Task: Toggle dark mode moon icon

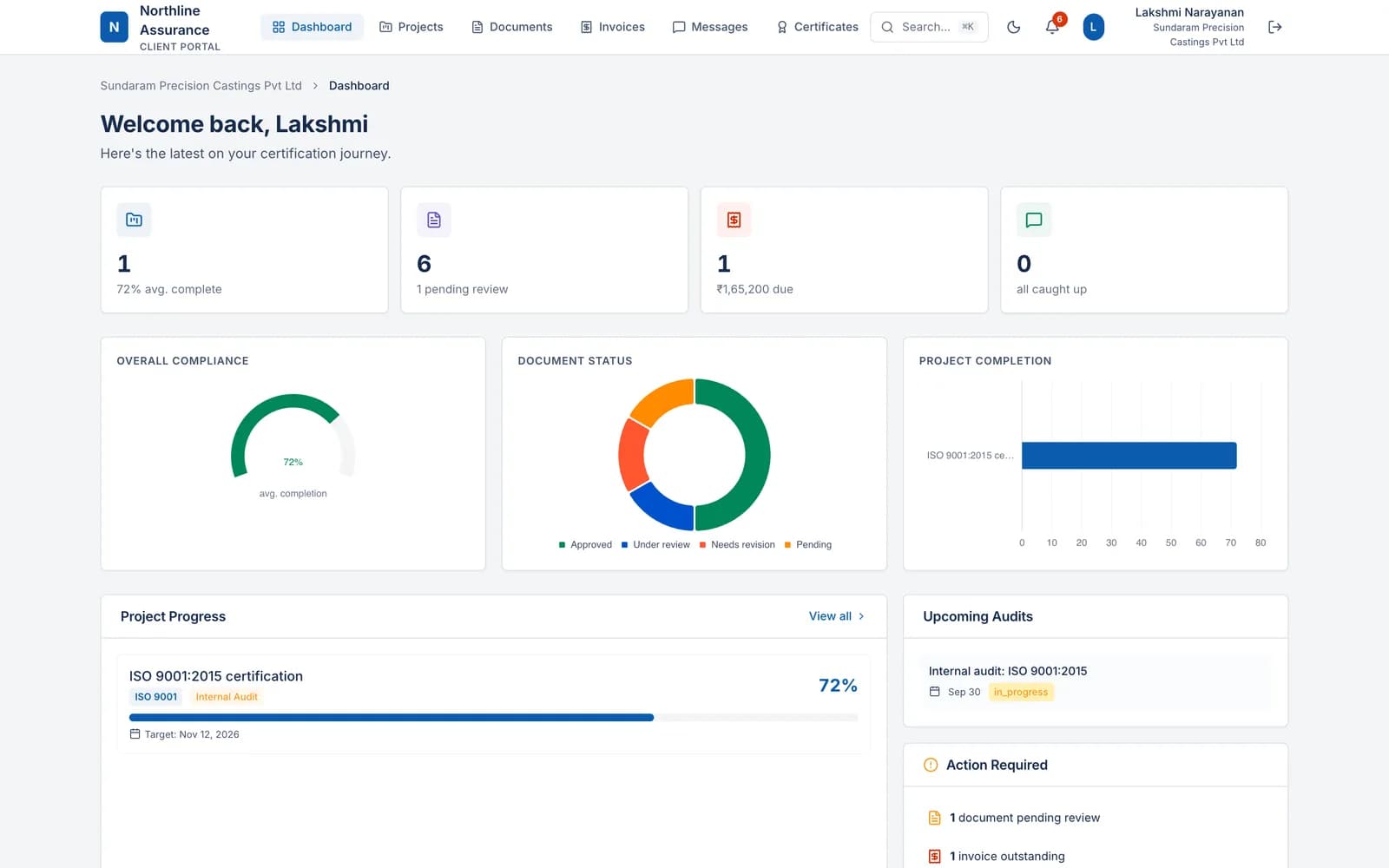Action: click(x=1013, y=27)
